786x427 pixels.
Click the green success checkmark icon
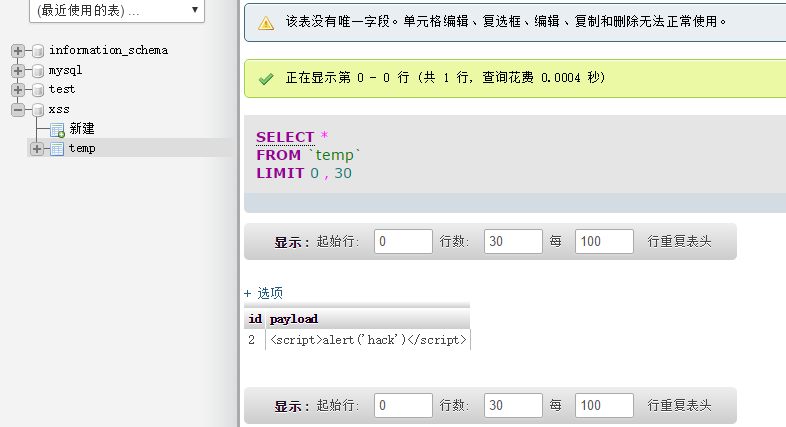[266, 79]
